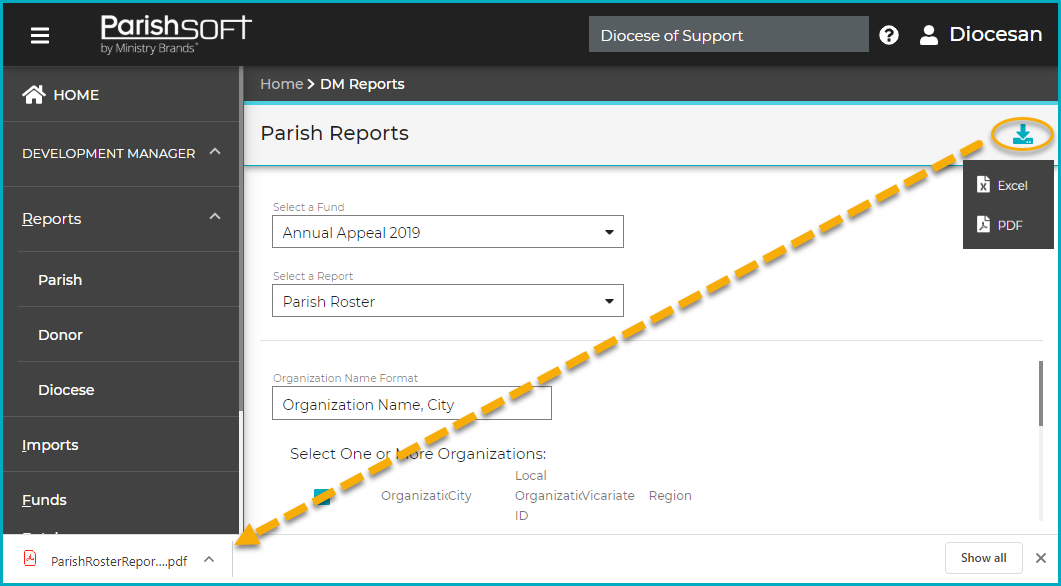Click the Parish Reports heading
Image resolution: width=1061 pixels, height=586 pixels.
[334, 133]
